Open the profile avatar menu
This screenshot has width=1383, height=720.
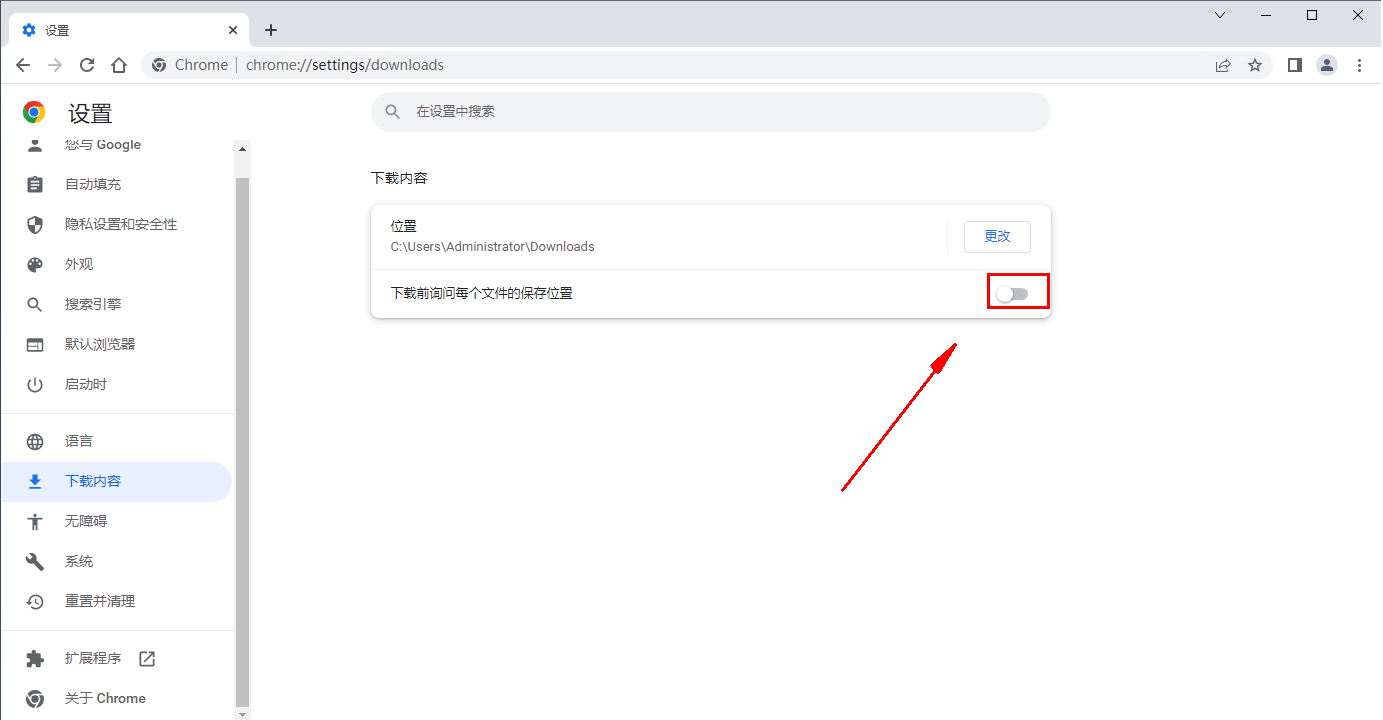pos(1327,65)
